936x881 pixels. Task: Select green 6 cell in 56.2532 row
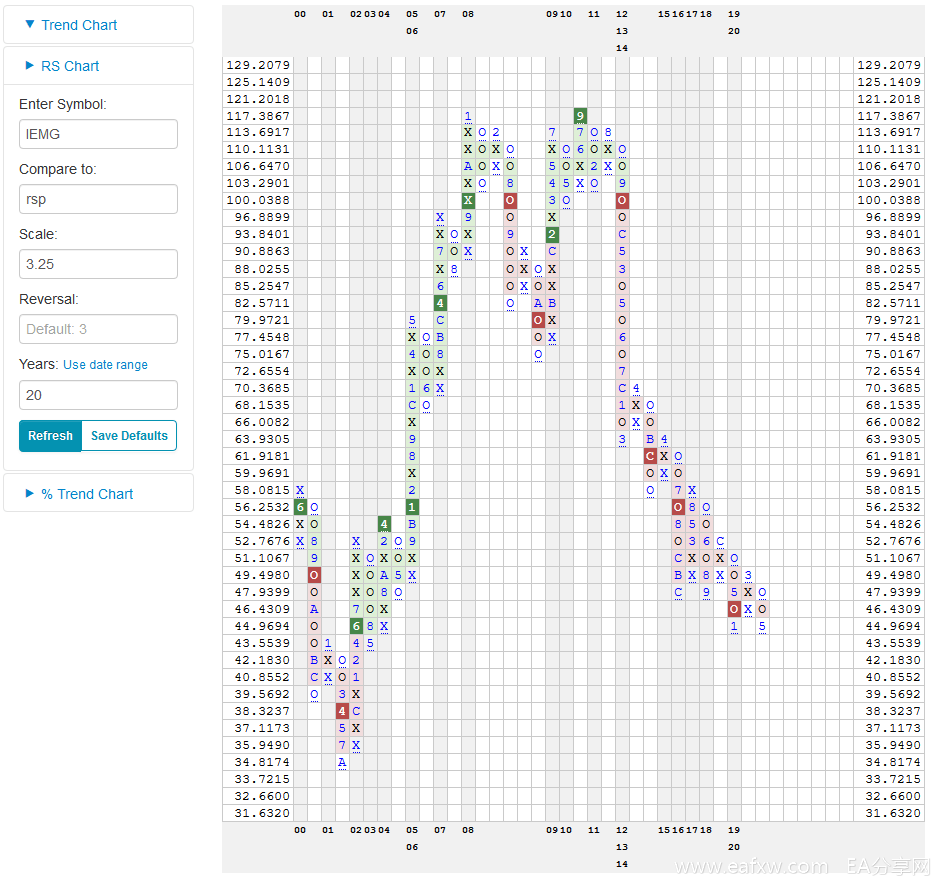(x=300, y=507)
